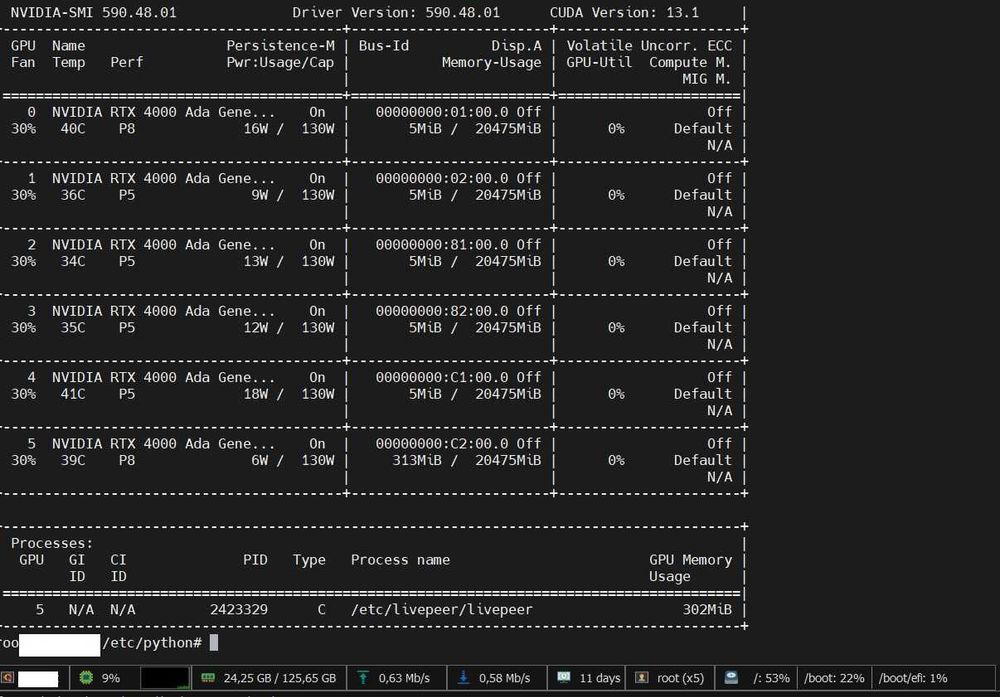Click the Persistence-M column header
This screenshot has height=697, width=1000.
pyautogui.click(x=280, y=46)
